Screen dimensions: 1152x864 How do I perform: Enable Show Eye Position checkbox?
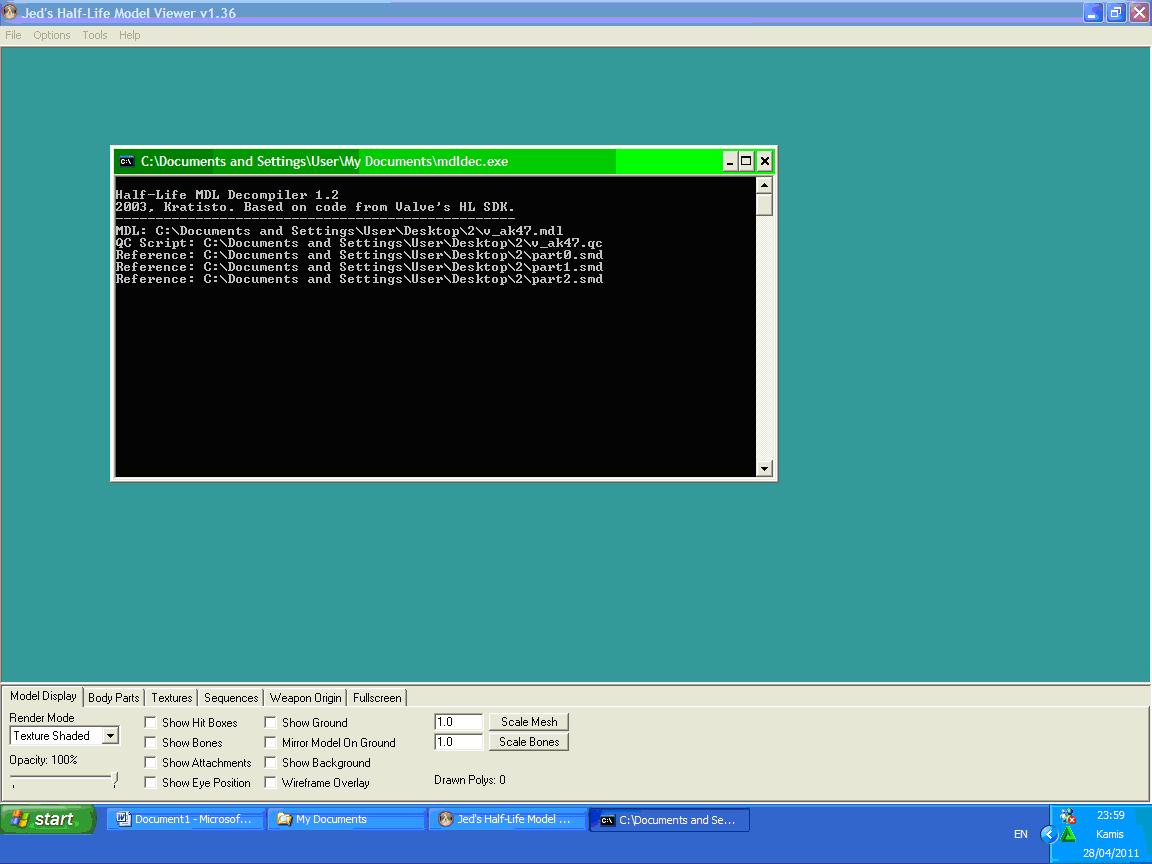pyautogui.click(x=151, y=782)
